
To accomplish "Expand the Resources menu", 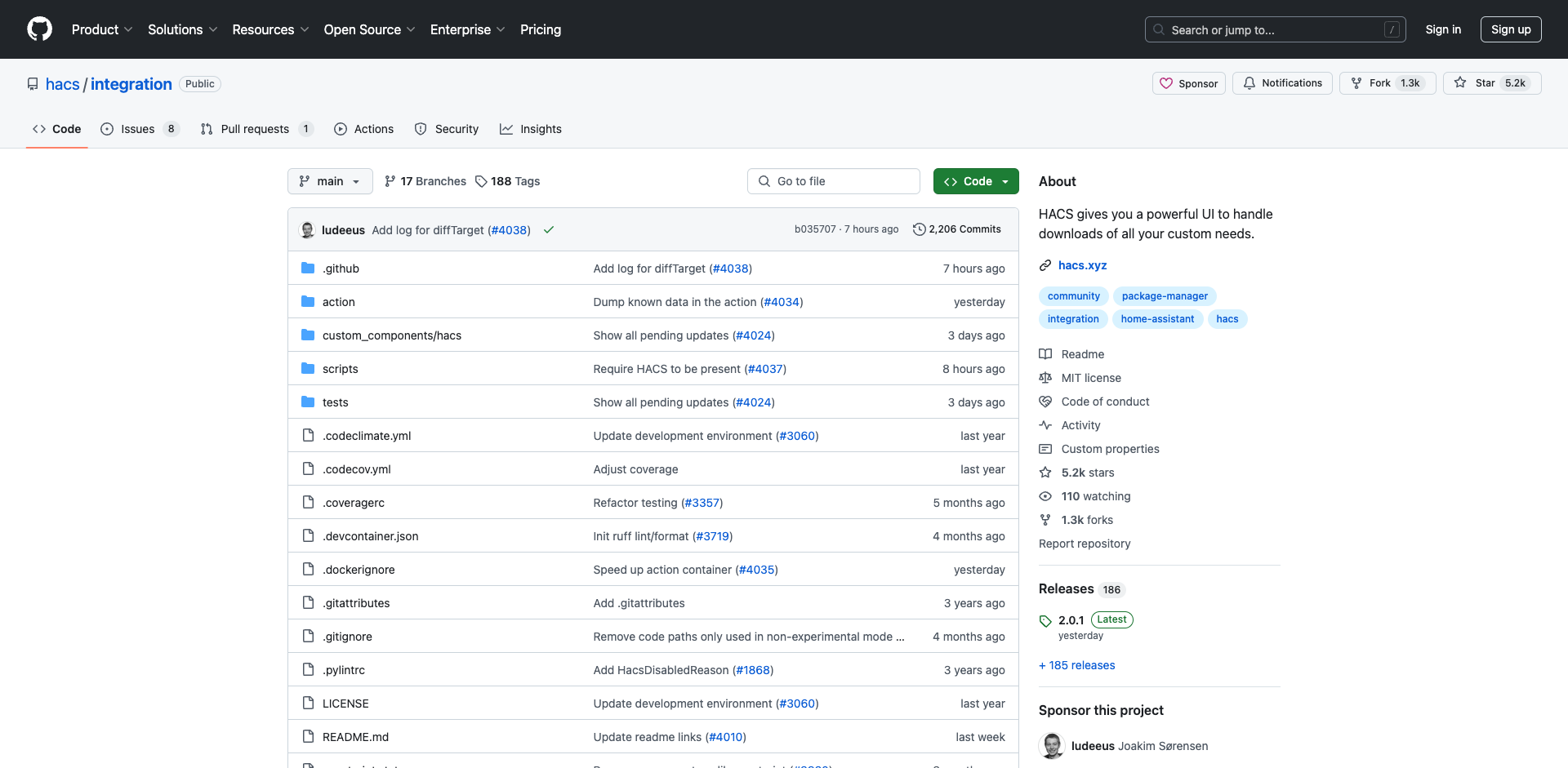I will point(270,29).
